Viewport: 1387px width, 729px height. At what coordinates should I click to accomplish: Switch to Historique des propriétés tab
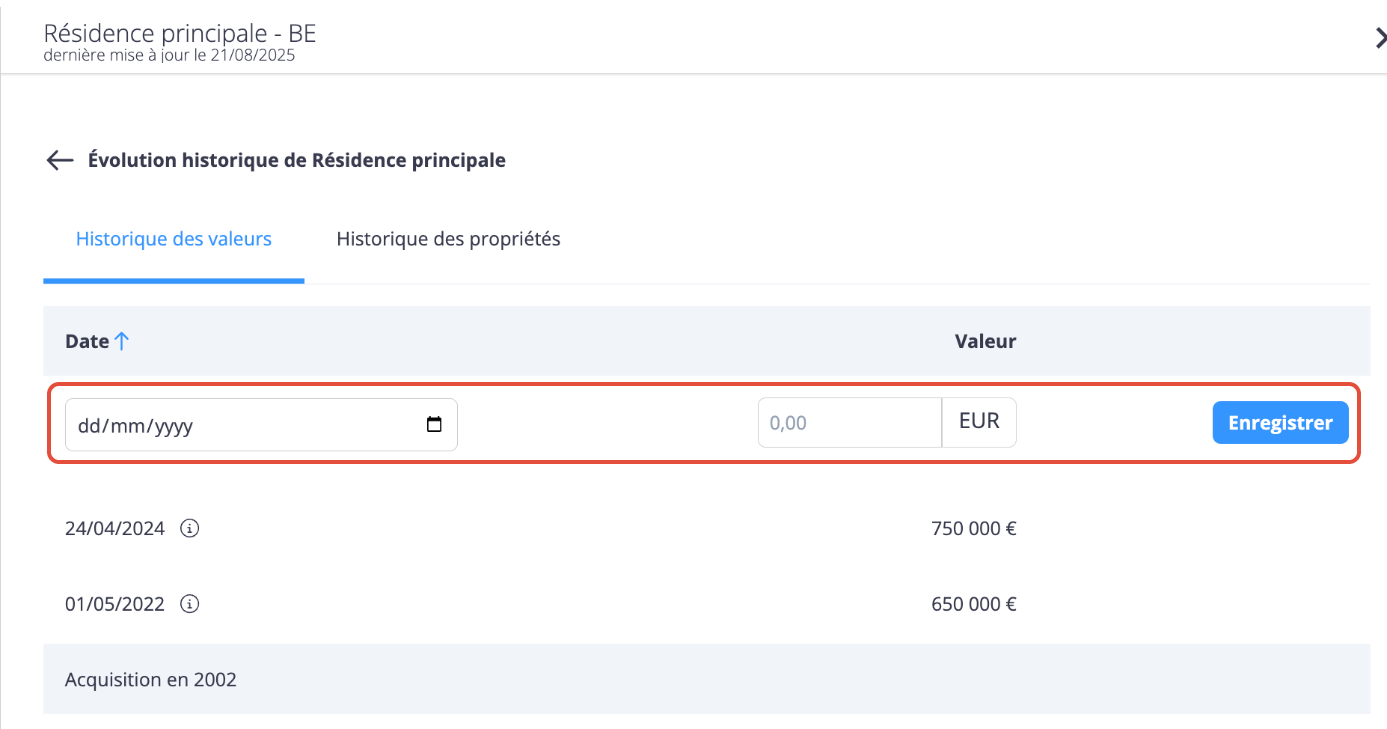click(448, 239)
